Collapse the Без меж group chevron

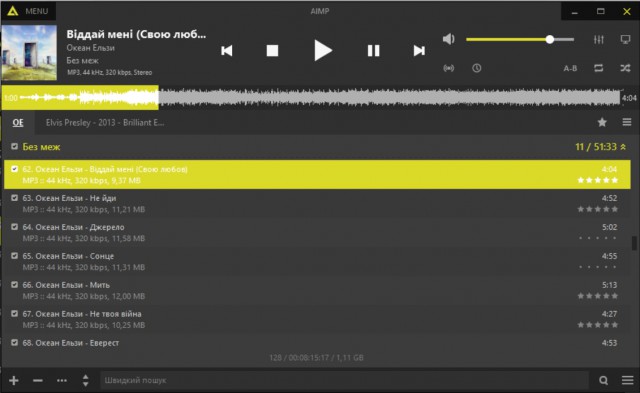(x=623, y=147)
